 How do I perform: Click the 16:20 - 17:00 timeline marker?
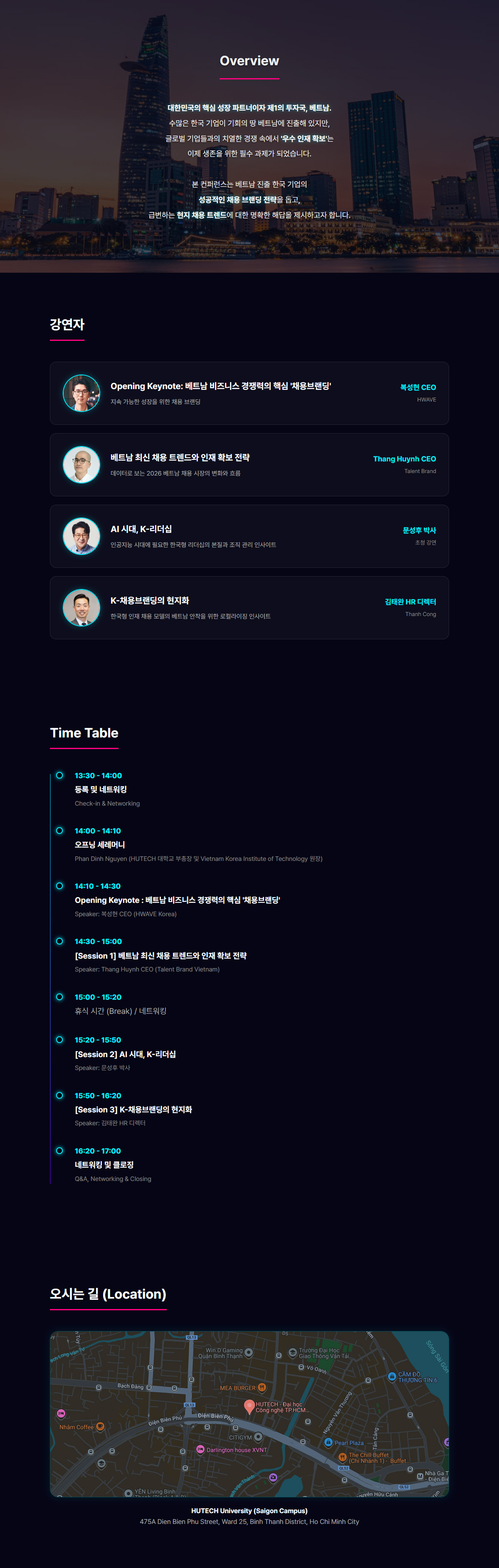(x=59, y=1151)
